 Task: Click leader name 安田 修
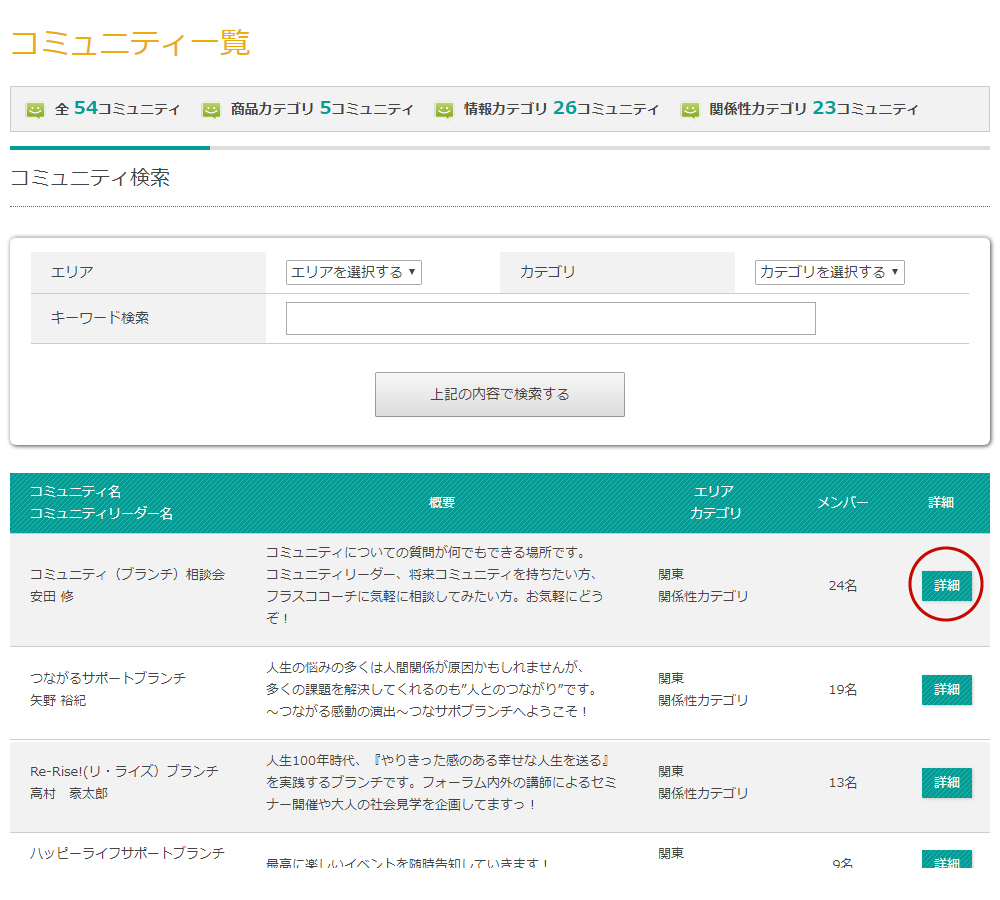[x=52, y=596]
